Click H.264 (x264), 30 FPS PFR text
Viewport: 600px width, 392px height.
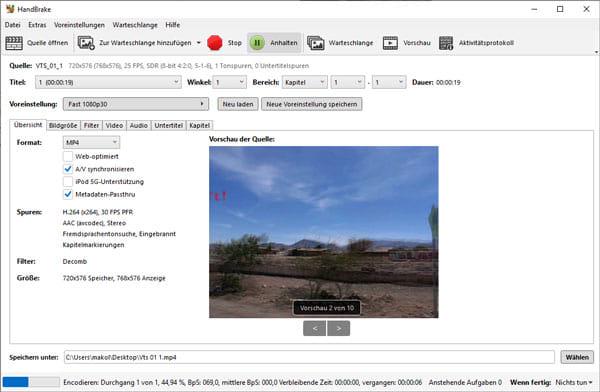tap(98, 212)
